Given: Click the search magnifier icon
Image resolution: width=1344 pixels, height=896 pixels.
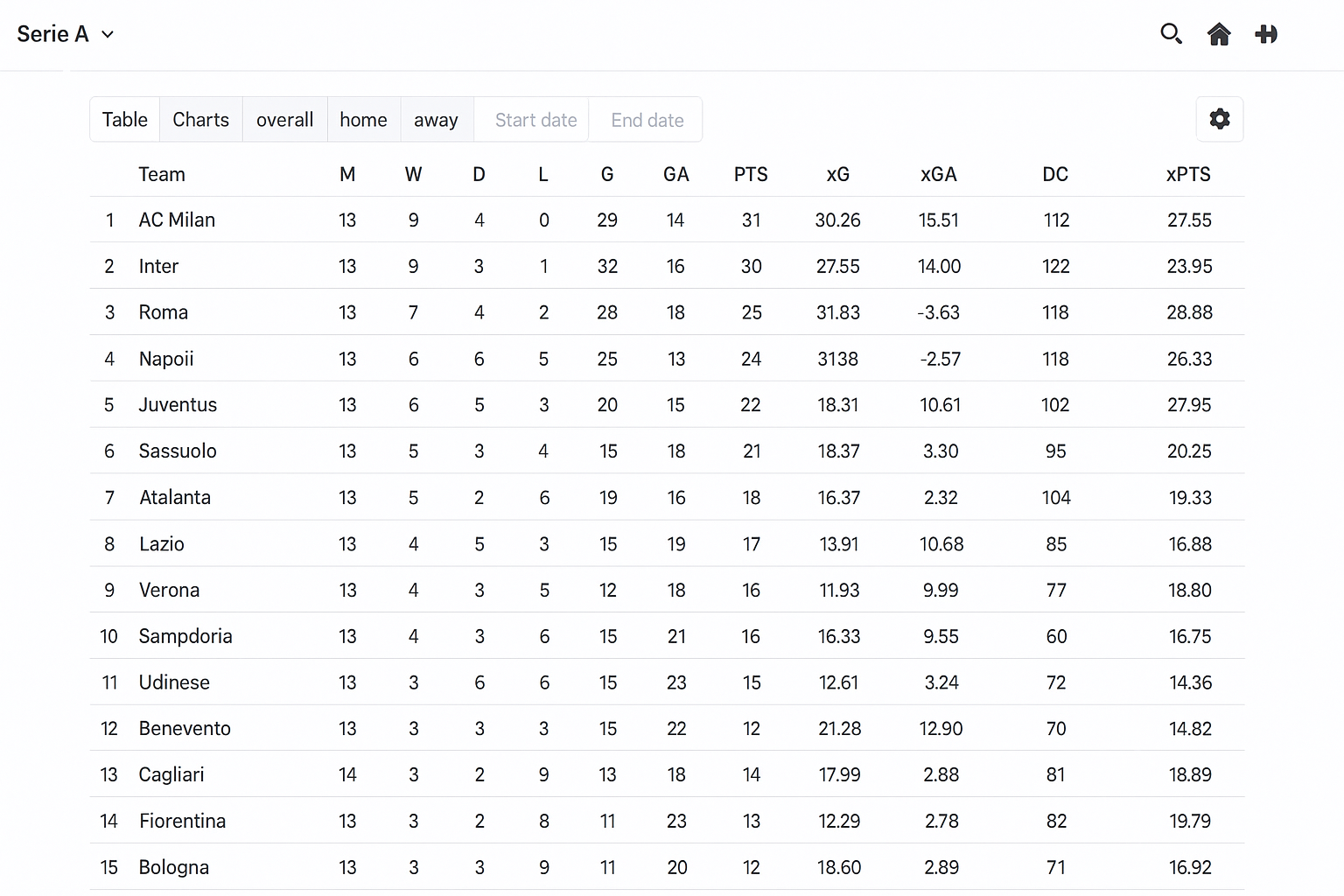Looking at the screenshot, I should coord(1171,34).
